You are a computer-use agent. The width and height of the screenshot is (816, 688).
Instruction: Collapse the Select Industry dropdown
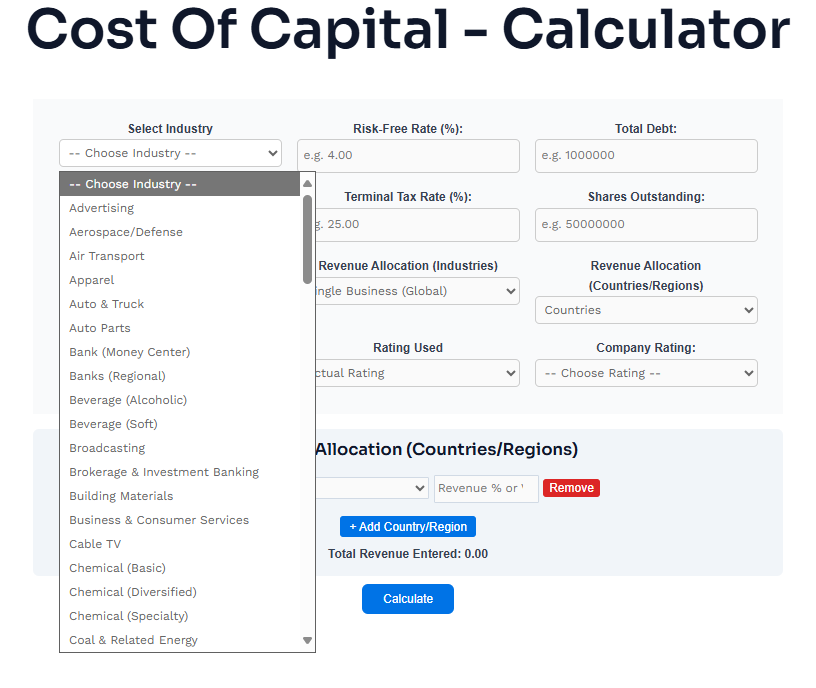pyautogui.click(x=170, y=153)
